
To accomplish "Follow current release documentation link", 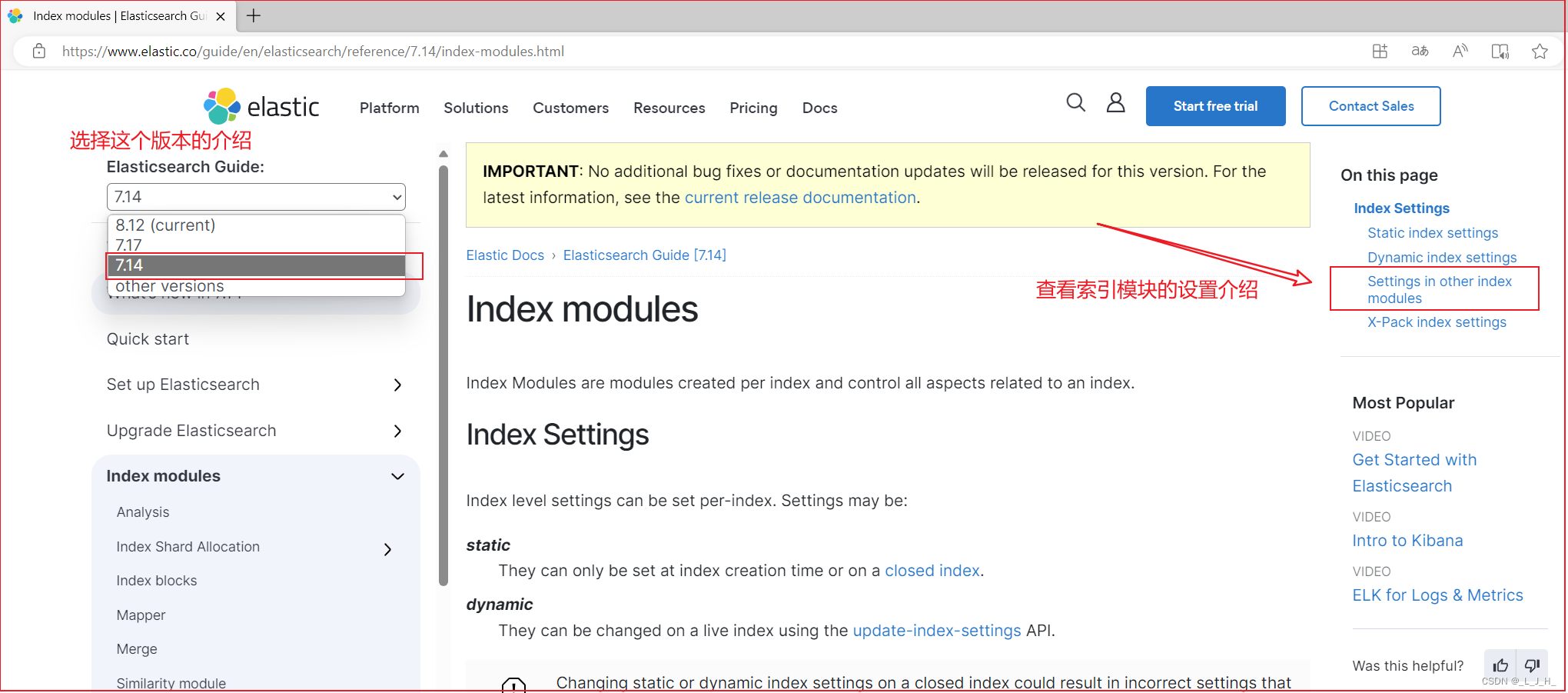I will pos(800,198).
